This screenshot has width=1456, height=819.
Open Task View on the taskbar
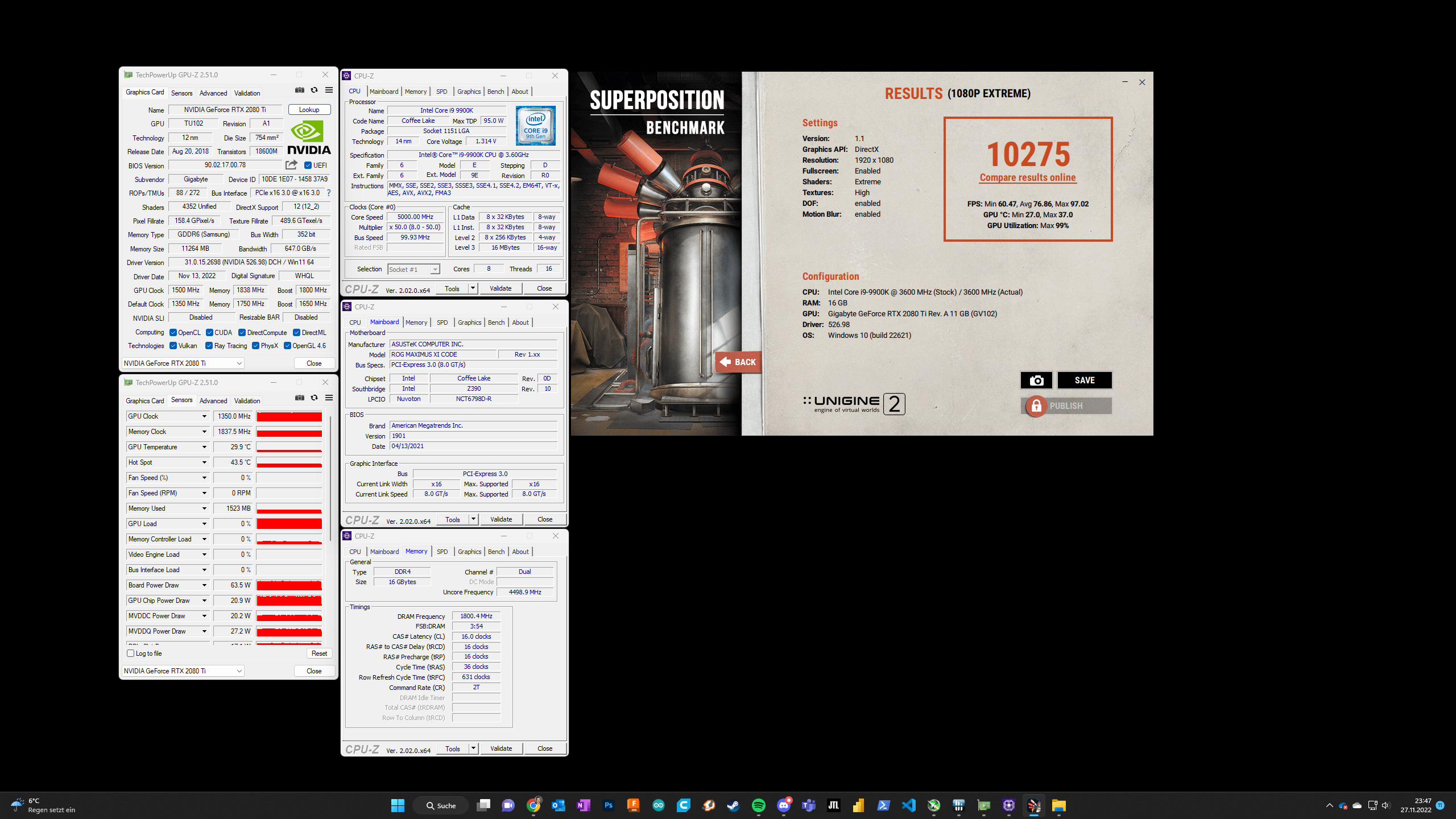click(483, 805)
